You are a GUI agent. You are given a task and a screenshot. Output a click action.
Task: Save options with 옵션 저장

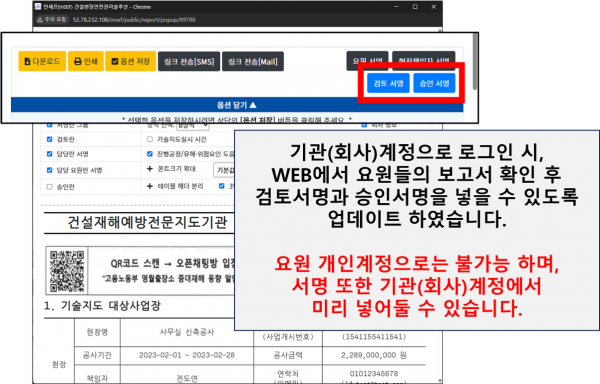click(130, 61)
